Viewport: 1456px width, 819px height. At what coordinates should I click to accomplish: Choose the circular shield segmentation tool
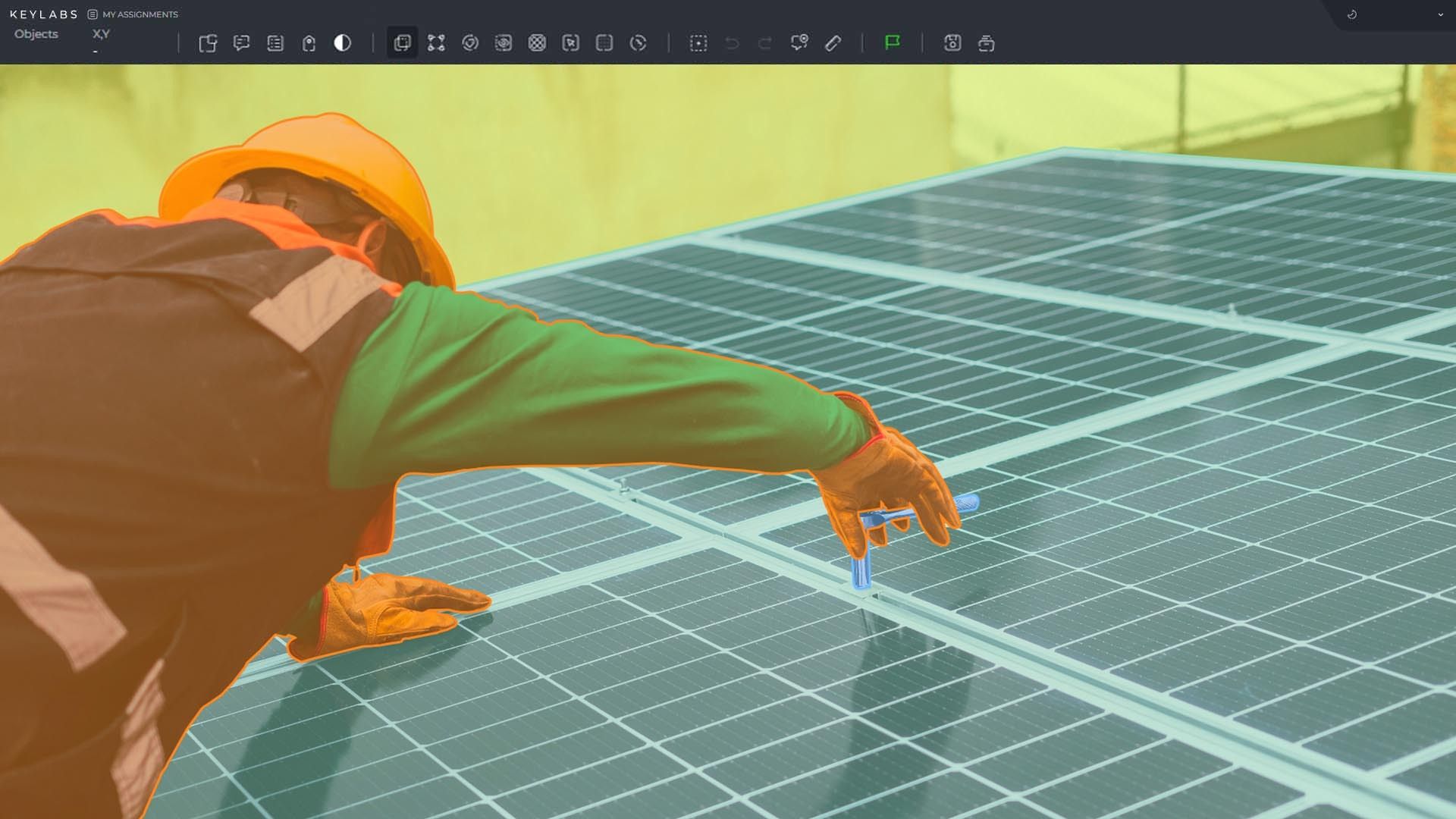click(470, 43)
